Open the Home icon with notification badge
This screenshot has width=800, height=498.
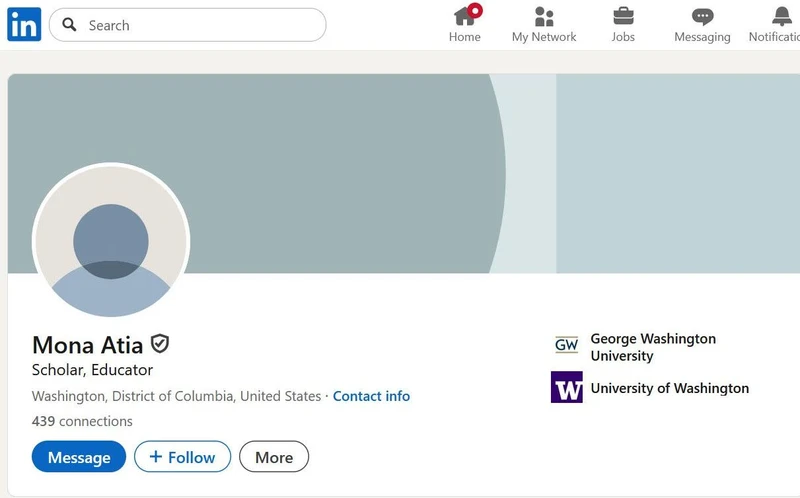point(467,15)
